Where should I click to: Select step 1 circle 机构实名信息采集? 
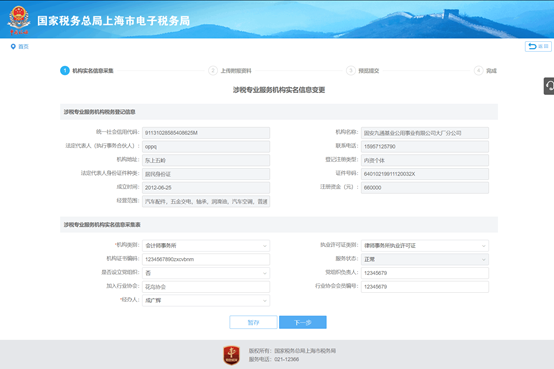pos(65,71)
